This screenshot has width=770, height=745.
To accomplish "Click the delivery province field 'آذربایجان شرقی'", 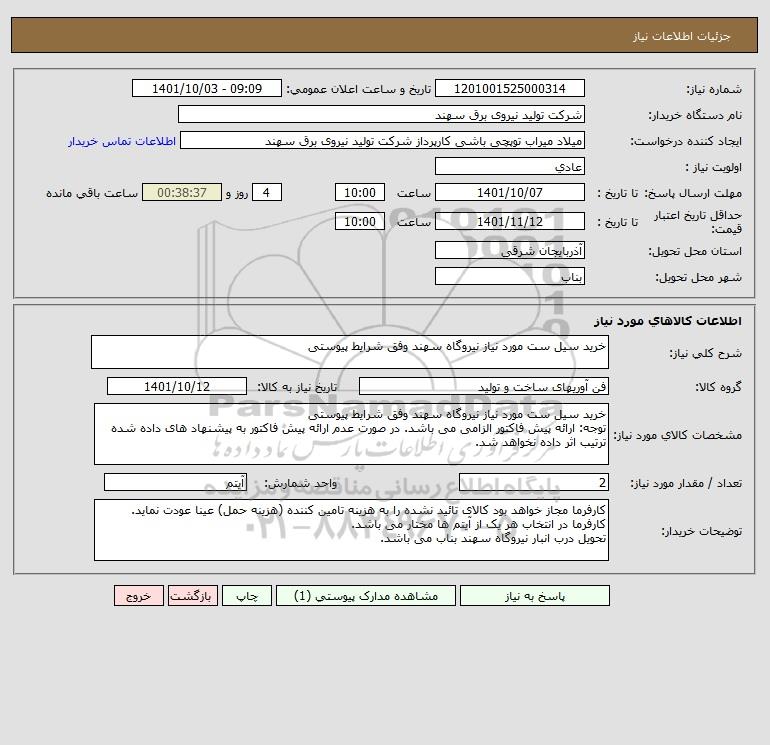I will click(510, 250).
